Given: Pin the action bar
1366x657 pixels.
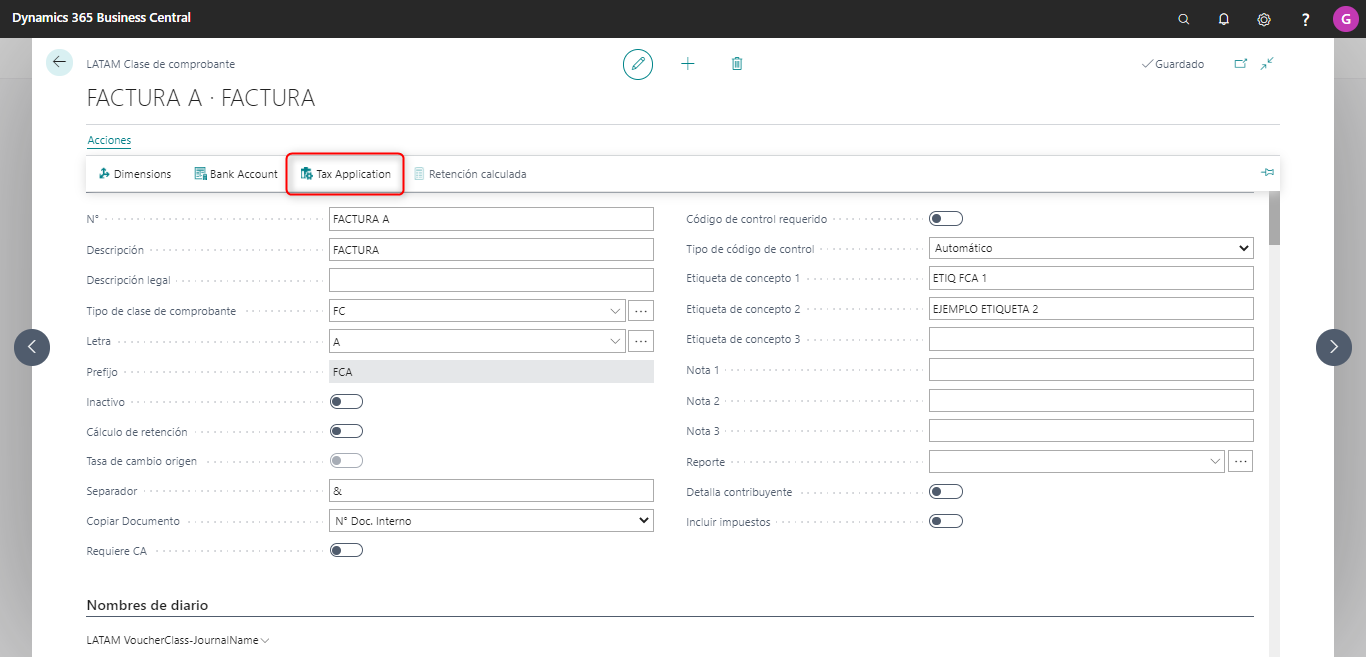Looking at the screenshot, I should (1267, 173).
